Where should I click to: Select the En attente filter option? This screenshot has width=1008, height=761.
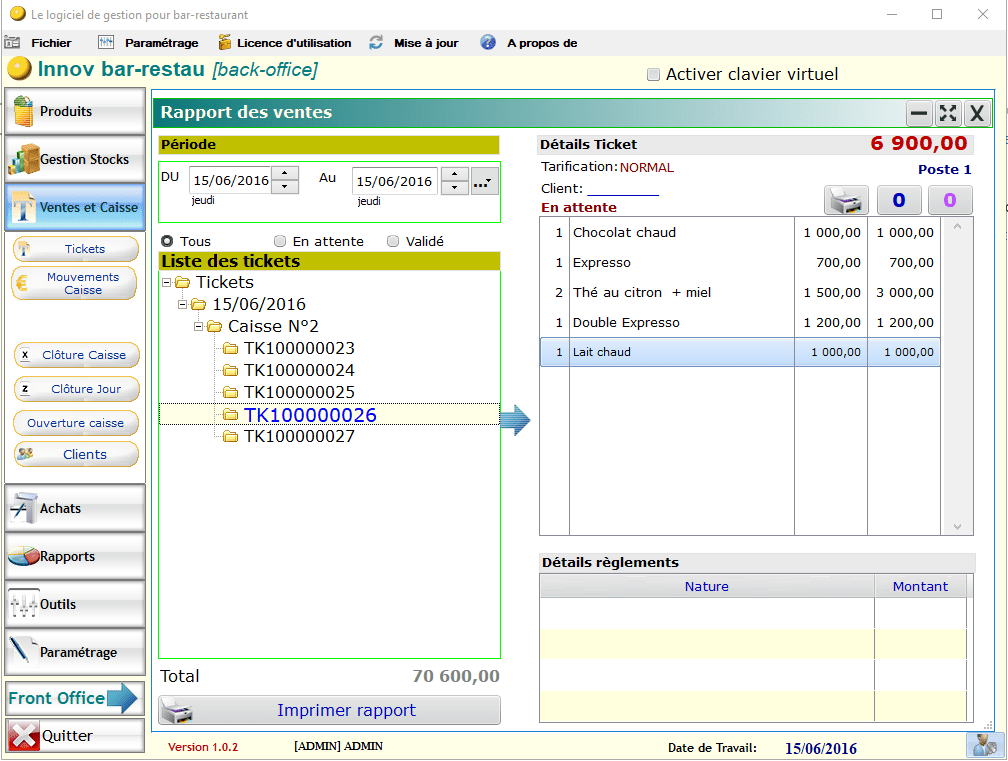[x=281, y=241]
